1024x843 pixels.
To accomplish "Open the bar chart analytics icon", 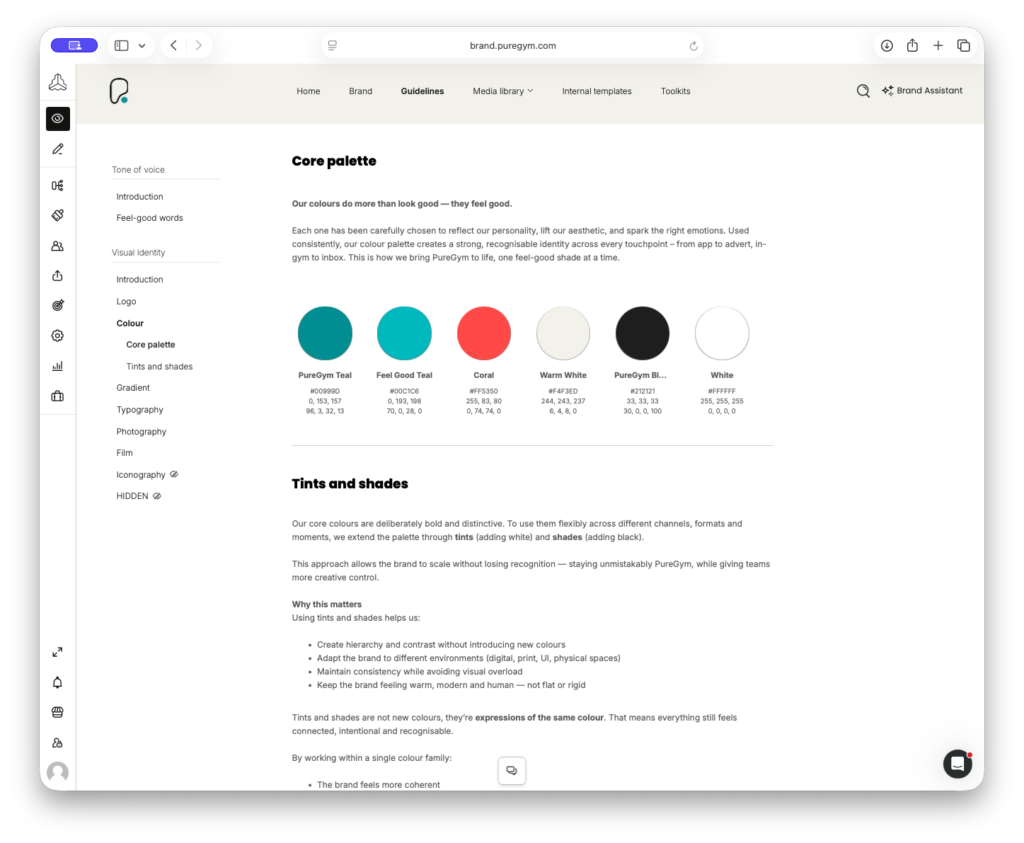I will click(x=58, y=366).
